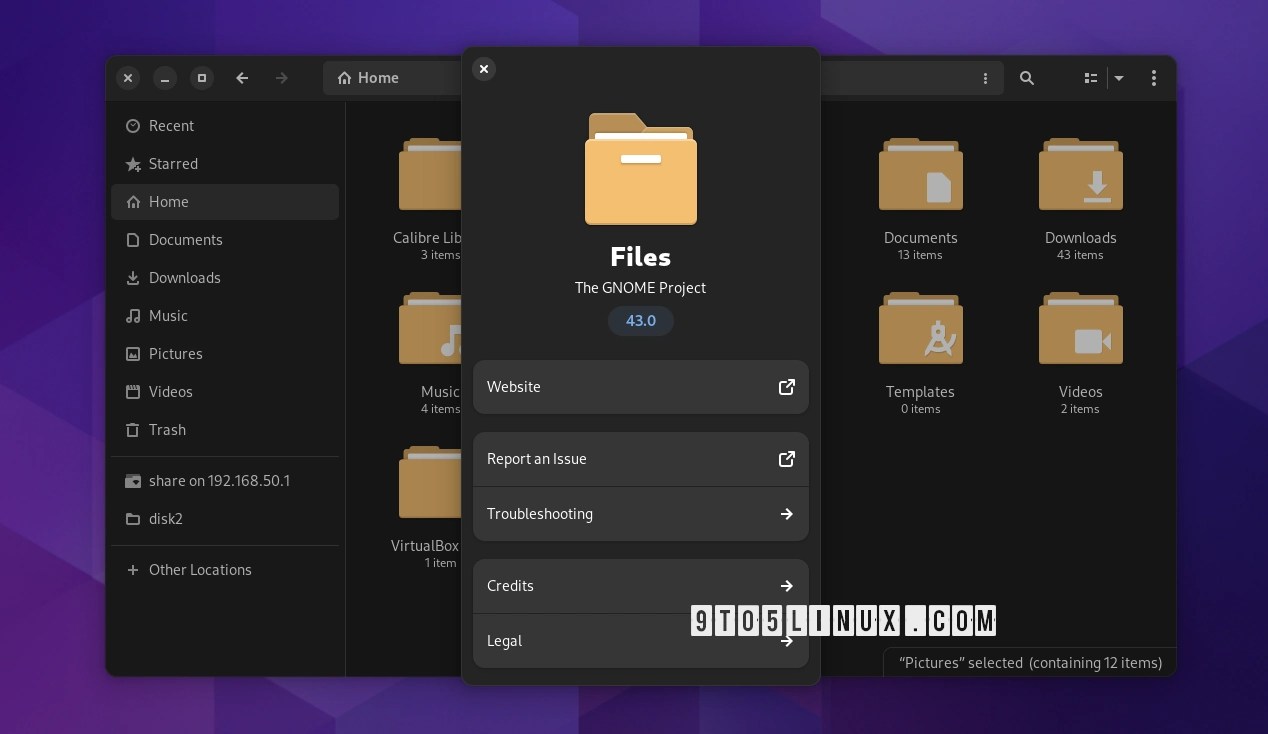Screen dimensions: 1268x734
Task: Select Recent in the sidebar
Action: (225, 126)
